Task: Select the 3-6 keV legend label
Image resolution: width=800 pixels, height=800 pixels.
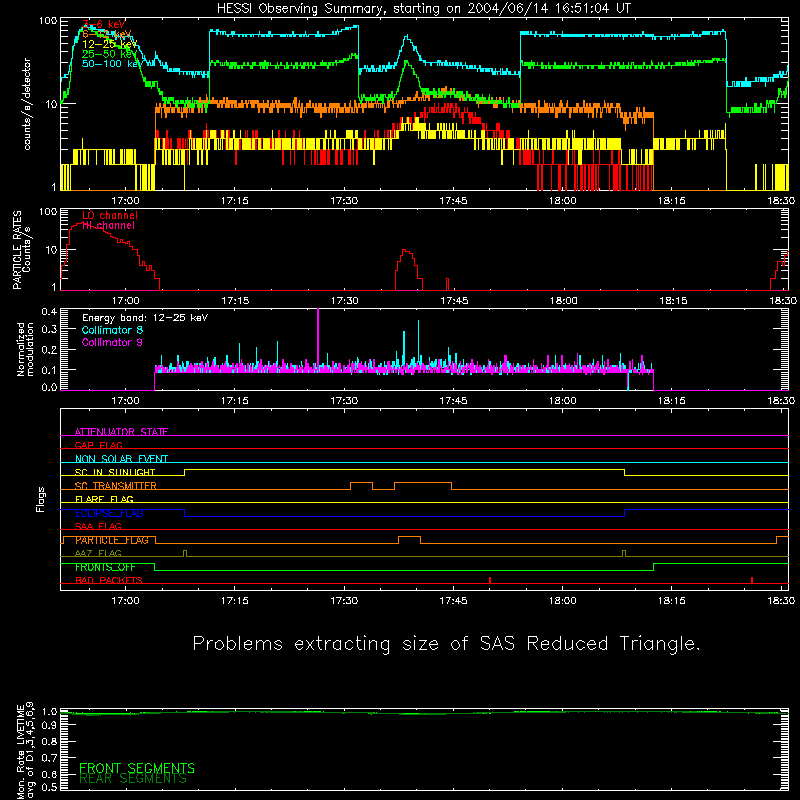Action: (x=104, y=24)
